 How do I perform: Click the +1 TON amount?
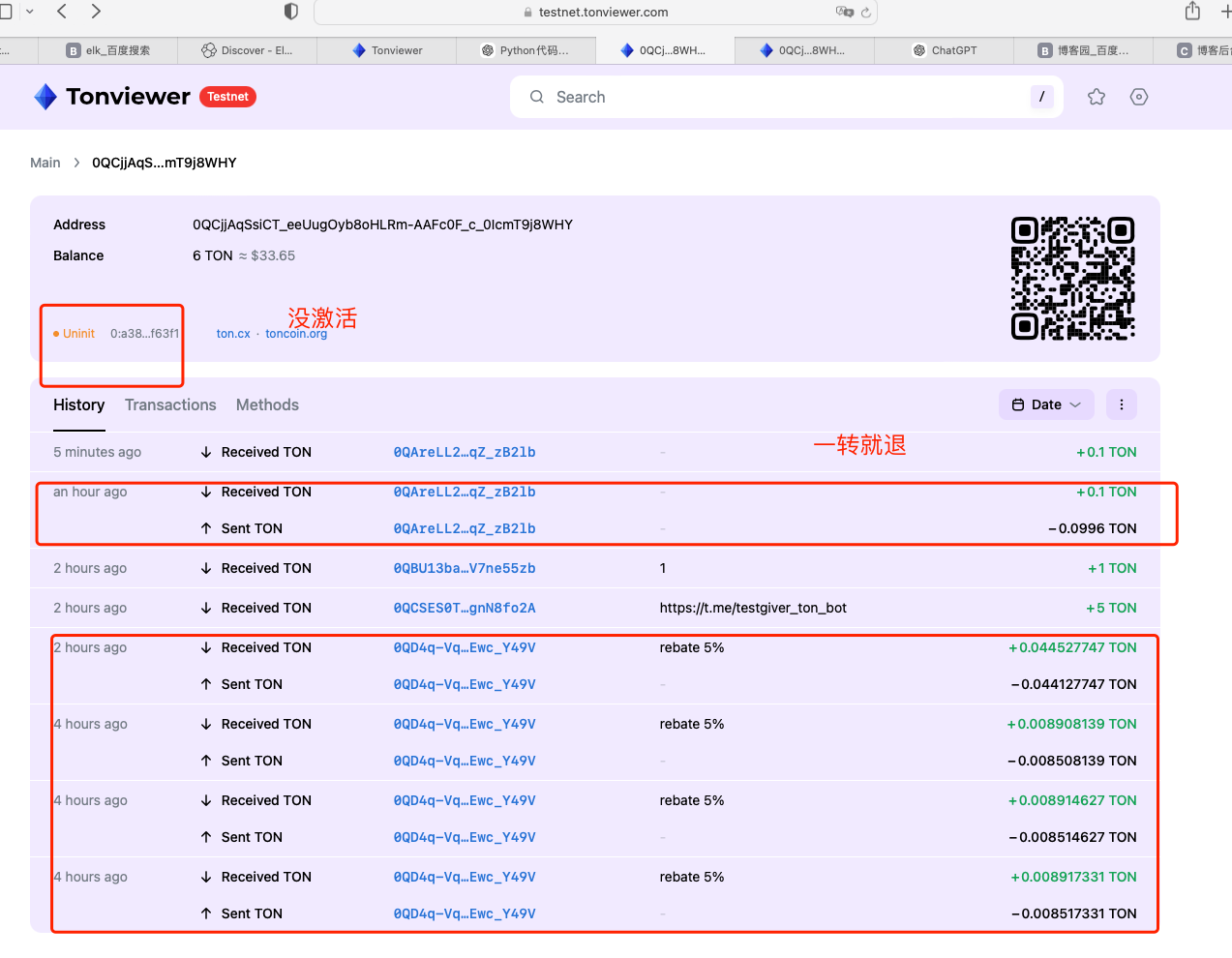pyautogui.click(x=1112, y=568)
